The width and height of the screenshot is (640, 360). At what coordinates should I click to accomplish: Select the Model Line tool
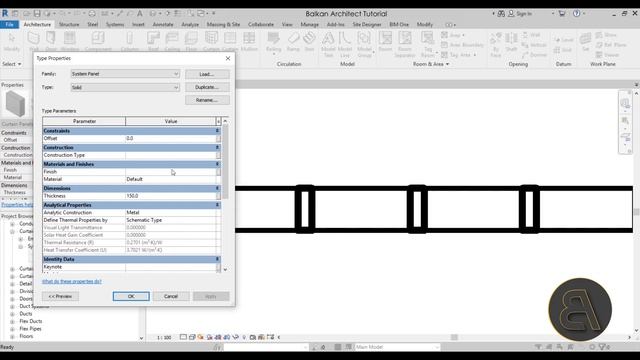point(345,44)
